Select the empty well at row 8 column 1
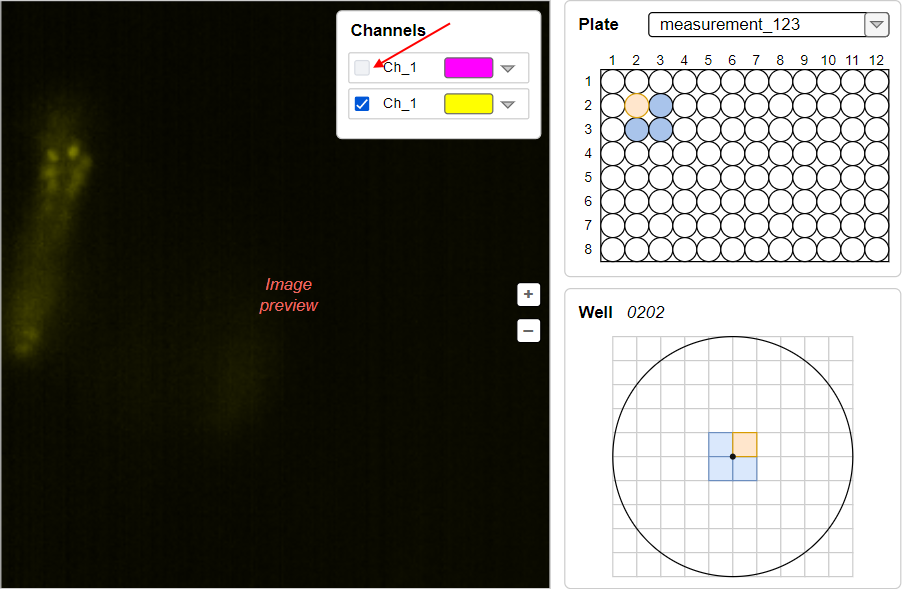 tap(612, 249)
